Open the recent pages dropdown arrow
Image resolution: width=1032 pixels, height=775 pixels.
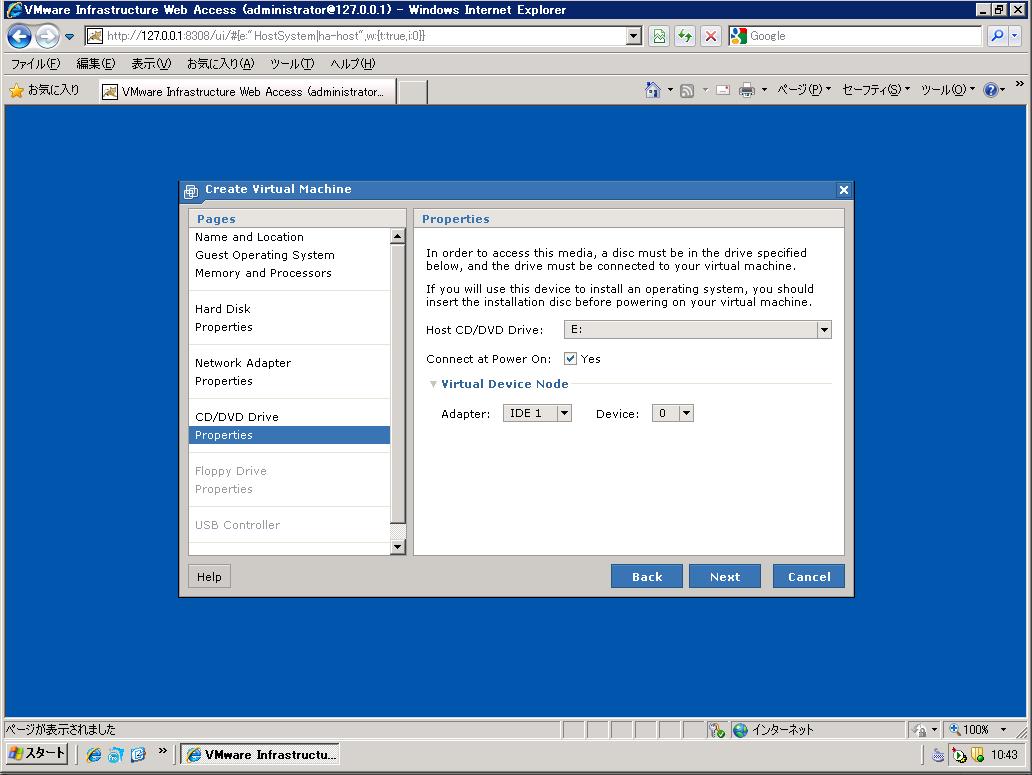(x=69, y=37)
